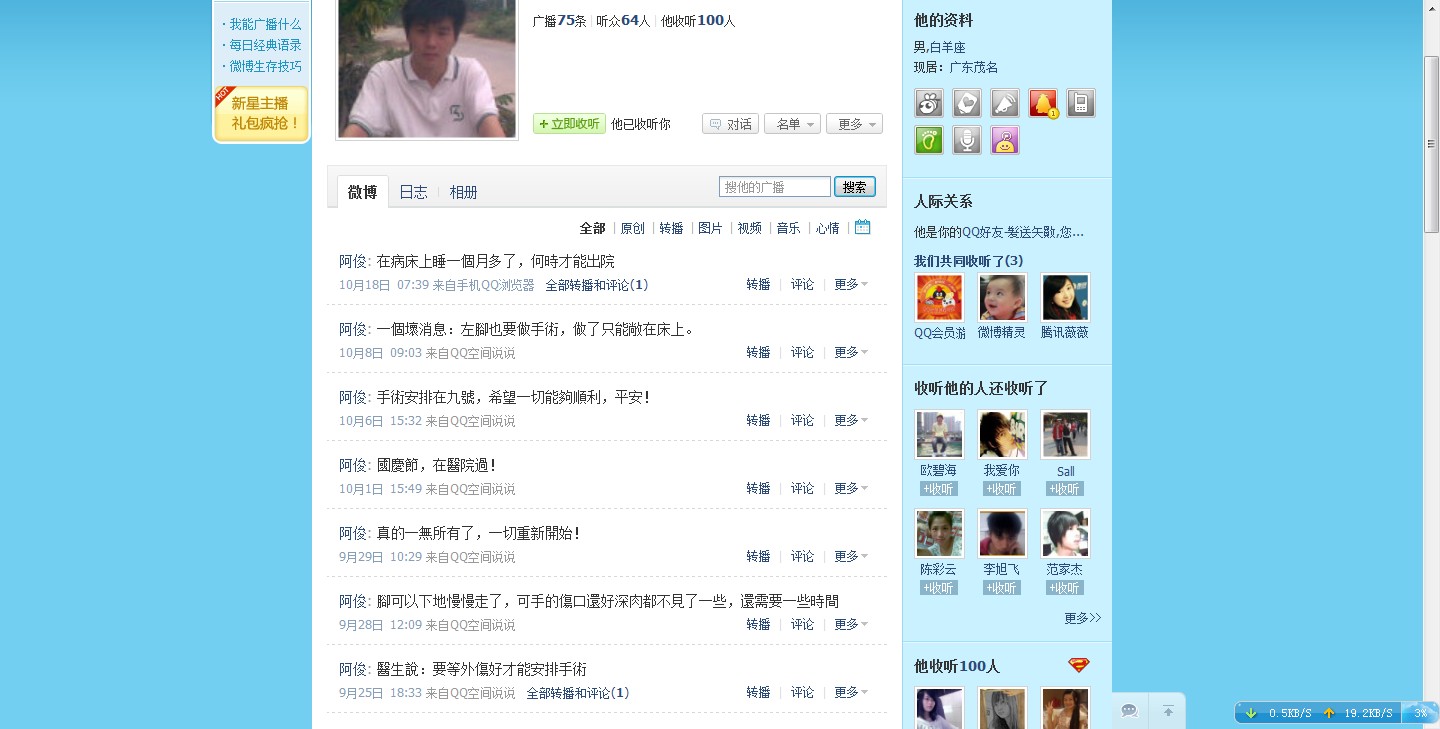Follow 欧碧海 with the +收听 button
The width and height of the screenshot is (1440, 729).
(939, 489)
